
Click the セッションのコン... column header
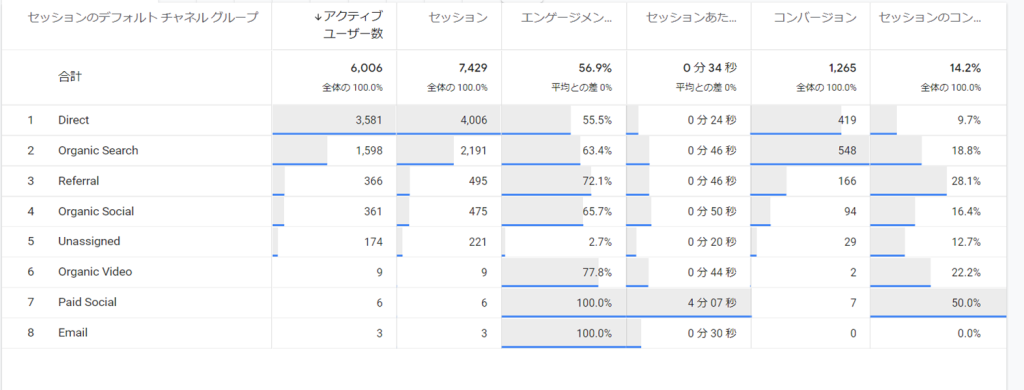930,18
